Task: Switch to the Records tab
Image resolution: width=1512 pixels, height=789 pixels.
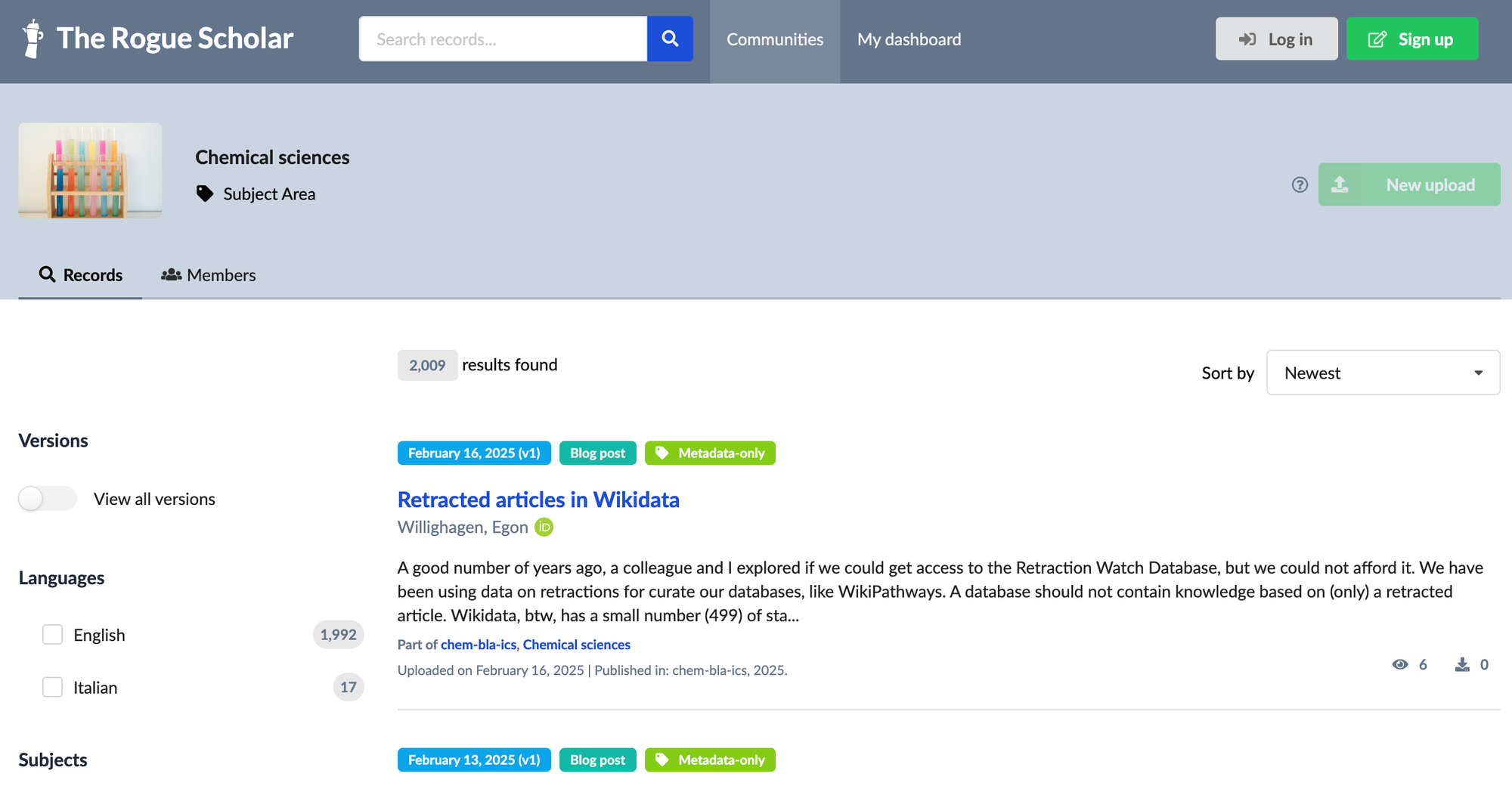Action: click(80, 275)
